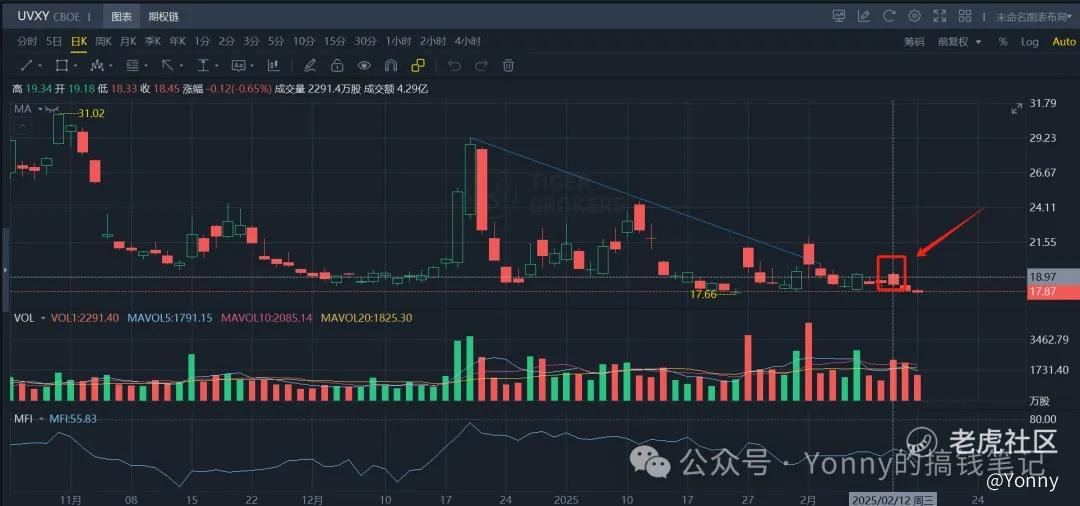Click the UVXY ticker symbol
This screenshot has height=506, width=1080.
[32, 16]
